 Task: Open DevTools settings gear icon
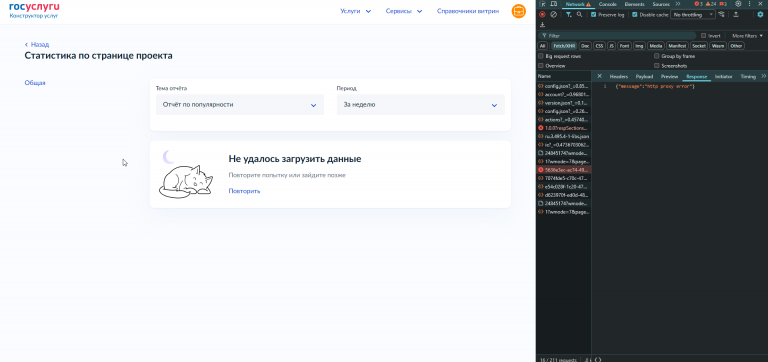(x=738, y=4)
